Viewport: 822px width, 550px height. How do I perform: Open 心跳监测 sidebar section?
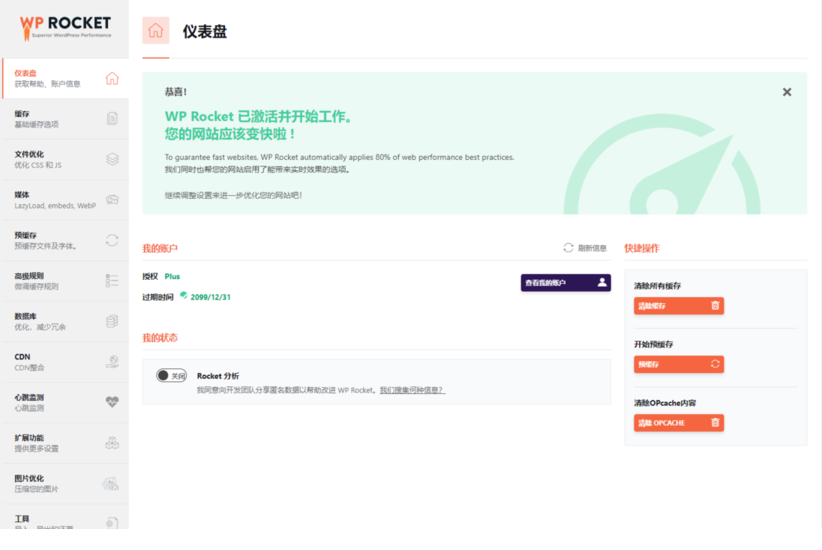[66, 403]
